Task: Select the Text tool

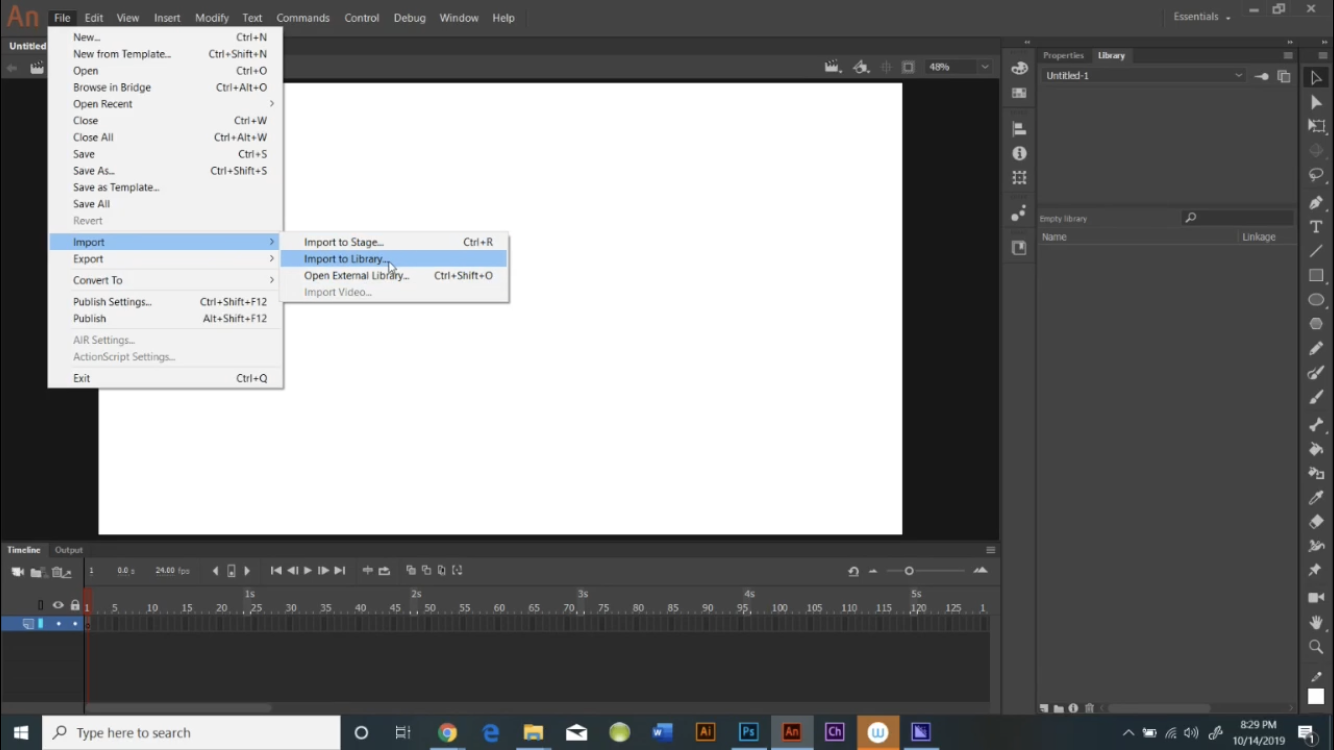Action: click(x=1316, y=227)
